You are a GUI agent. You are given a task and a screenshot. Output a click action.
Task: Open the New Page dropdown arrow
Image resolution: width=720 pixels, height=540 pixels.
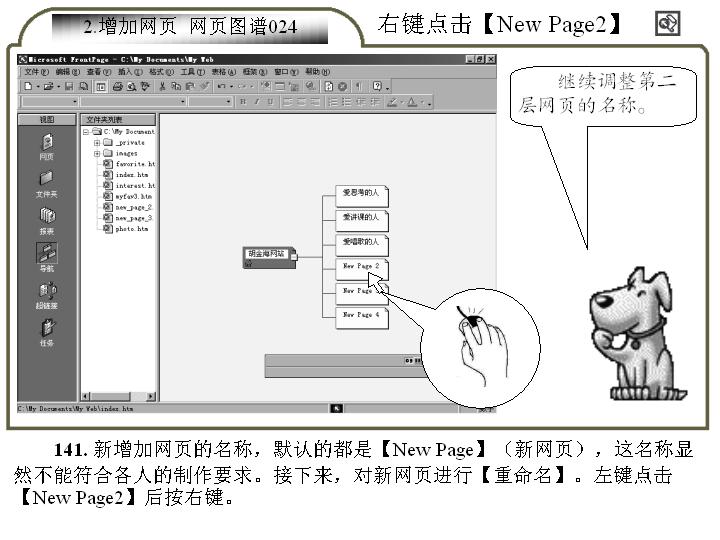(38, 86)
